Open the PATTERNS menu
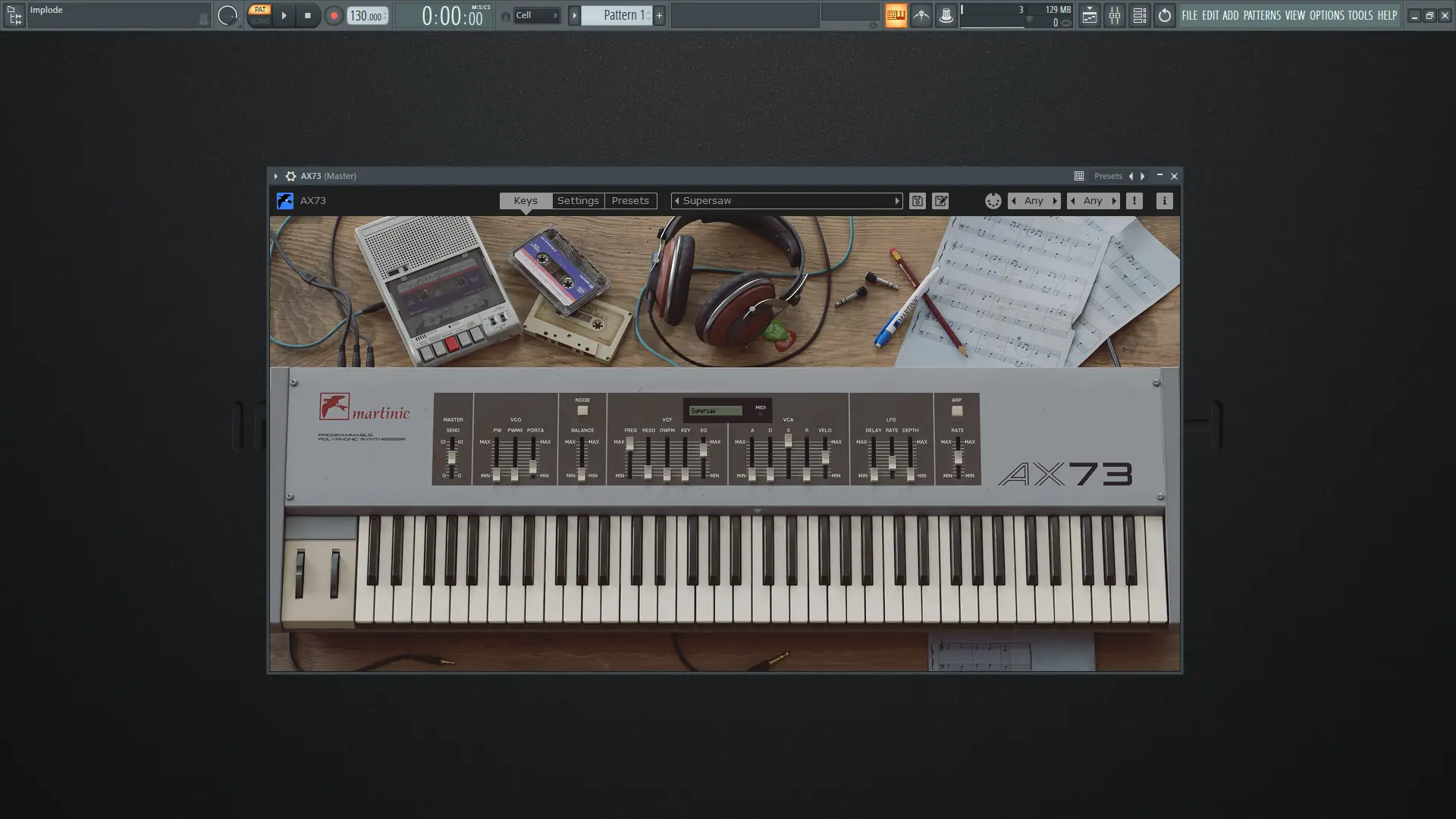 tap(1261, 15)
